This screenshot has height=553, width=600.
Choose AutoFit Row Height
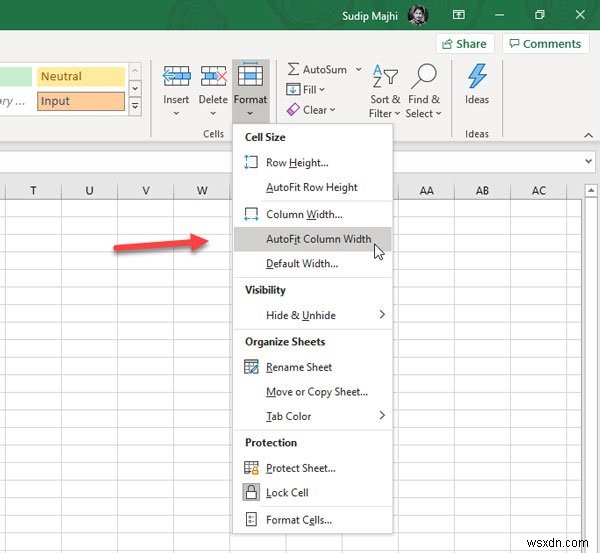pos(313,187)
